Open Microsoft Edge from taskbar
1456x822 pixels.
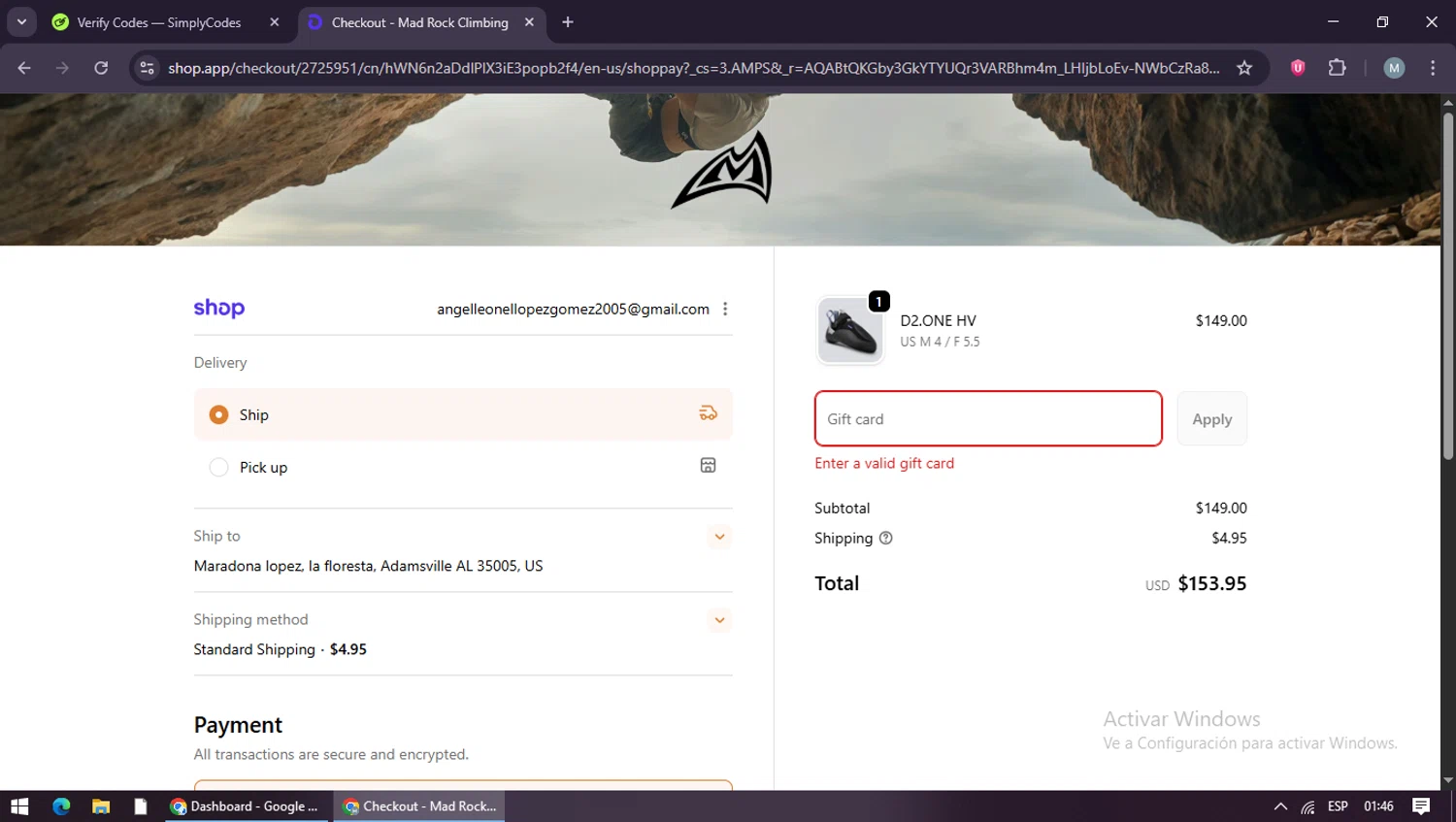(x=61, y=806)
